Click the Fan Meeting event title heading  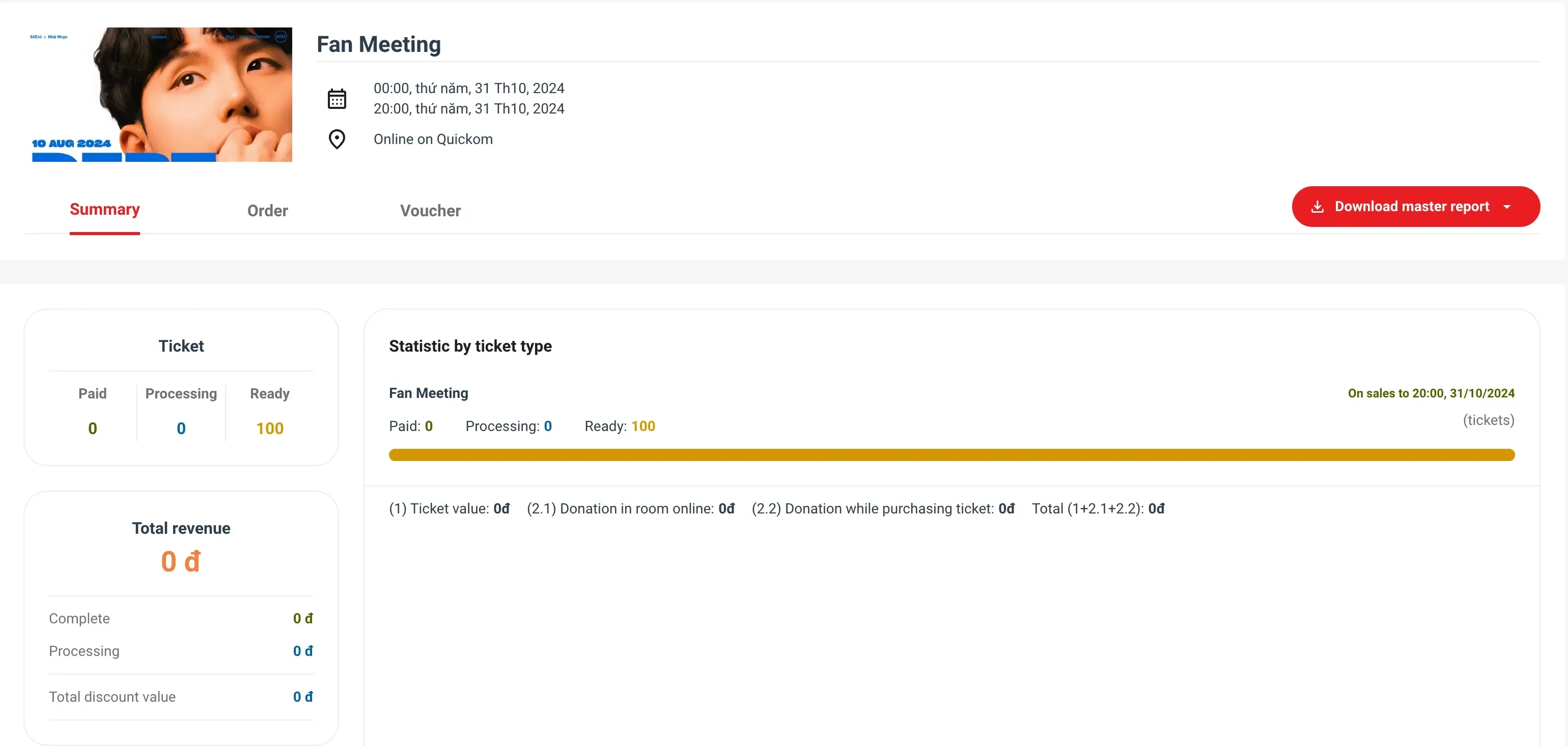379,44
